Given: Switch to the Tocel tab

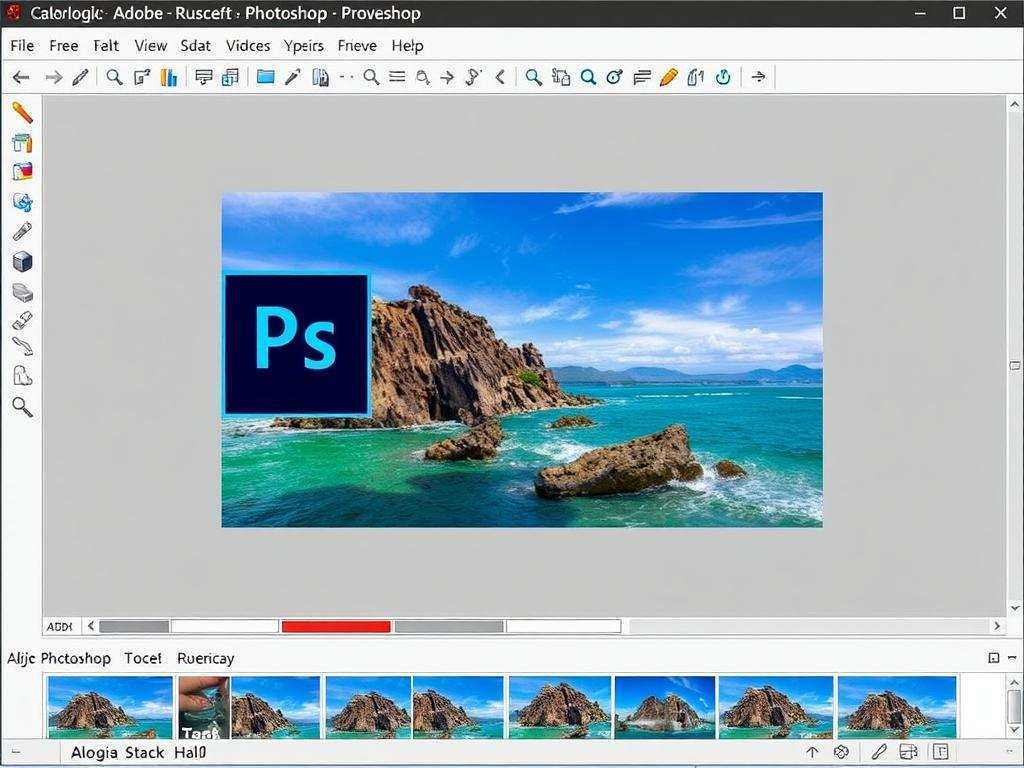Looking at the screenshot, I should click(x=143, y=658).
